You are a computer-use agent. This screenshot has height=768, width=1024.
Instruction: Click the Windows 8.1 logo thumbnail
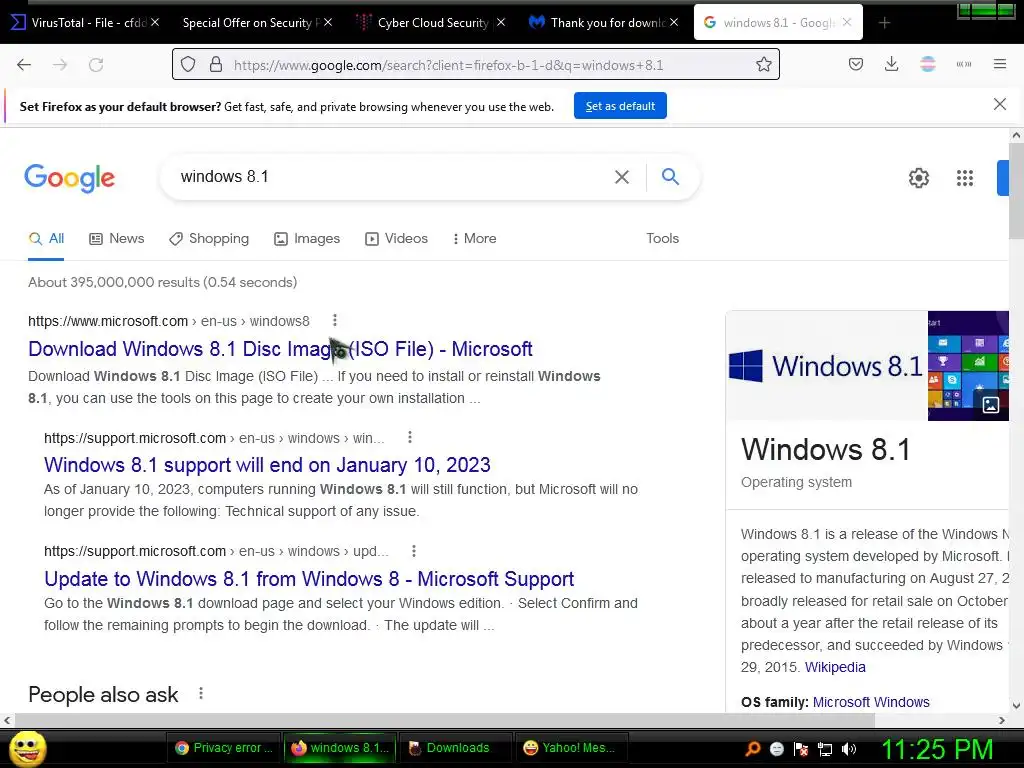(826, 366)
